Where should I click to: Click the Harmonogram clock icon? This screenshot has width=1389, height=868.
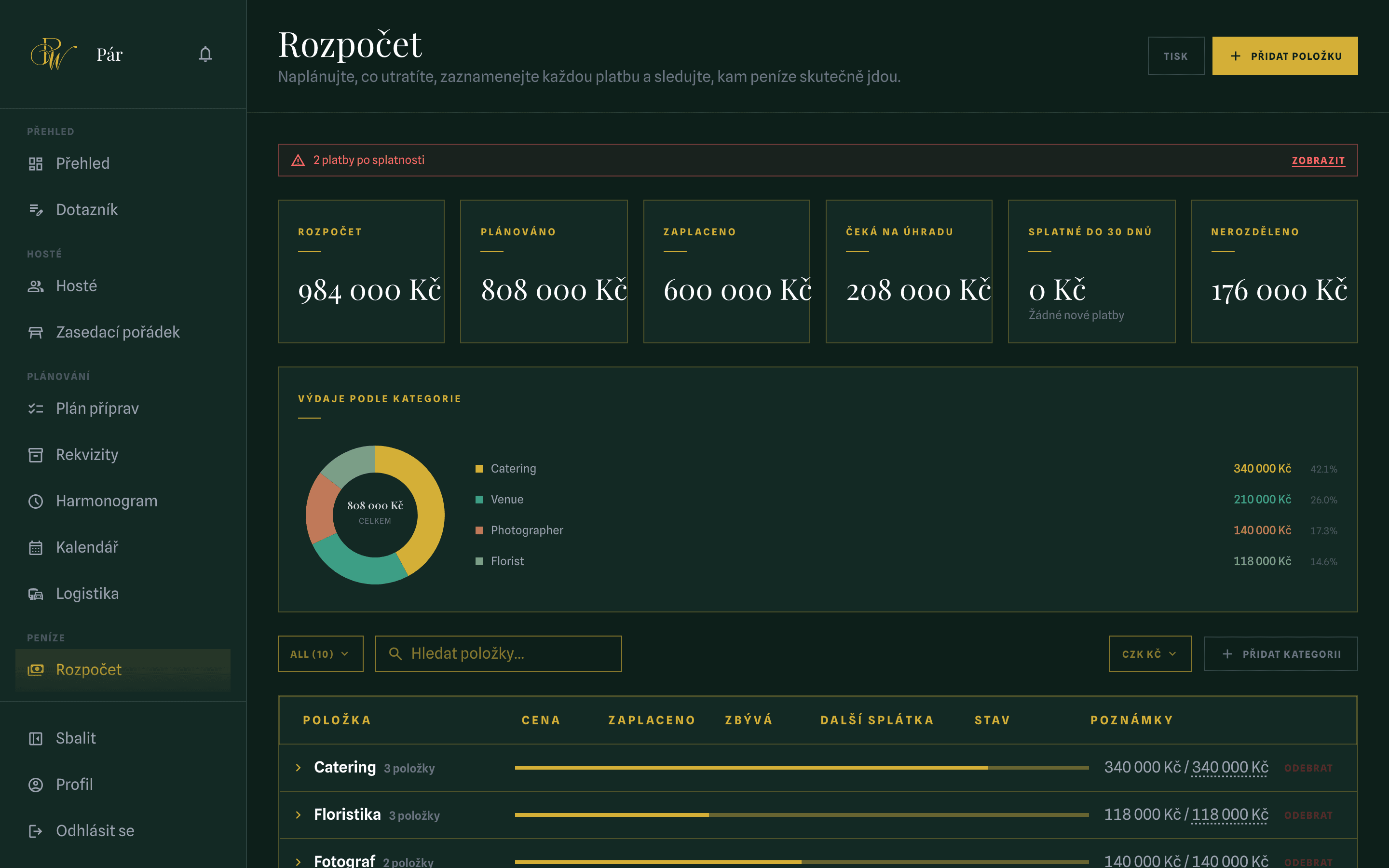(x=36, y=501)
